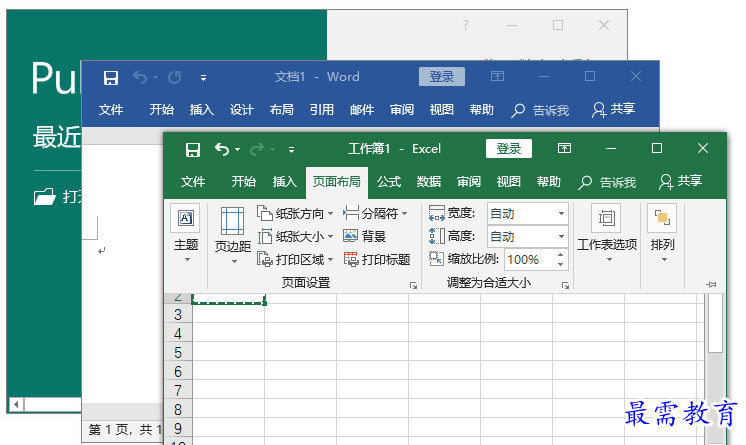Open the 主题 themes gallery
The width and height of the screenshot is (746, 445).
[x=186, y=233]
